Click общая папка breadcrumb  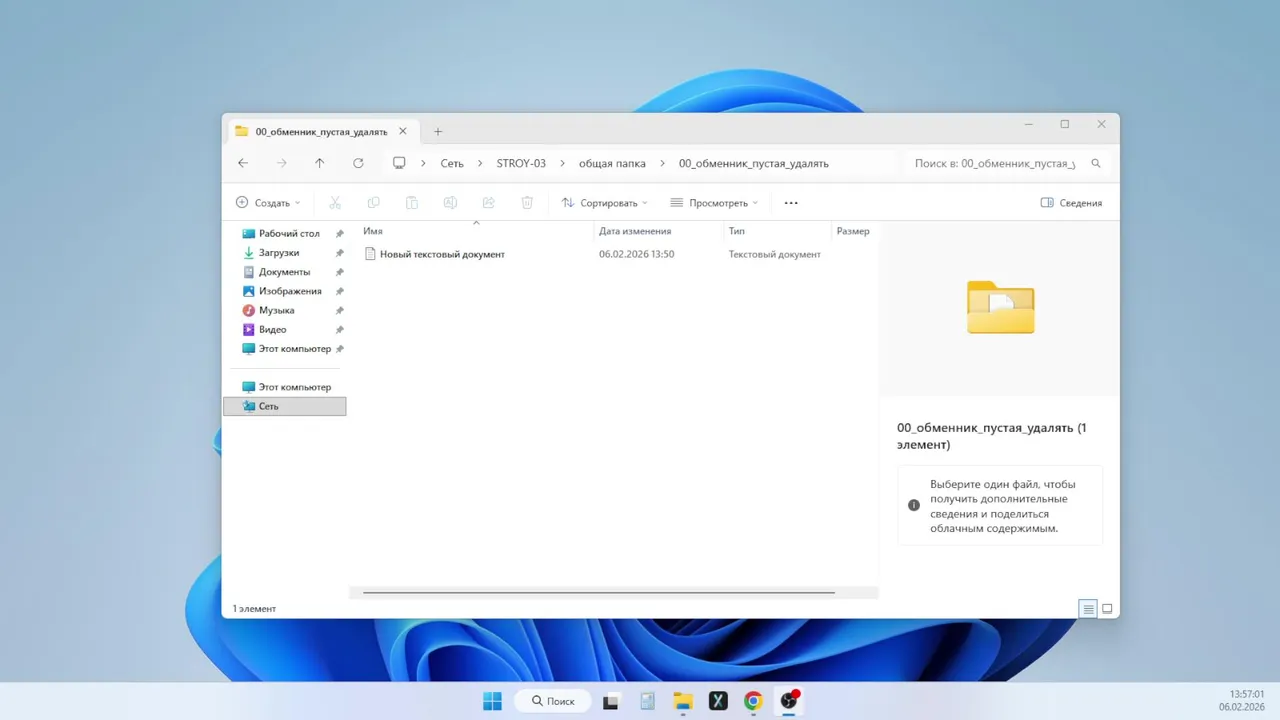point(612,163)
